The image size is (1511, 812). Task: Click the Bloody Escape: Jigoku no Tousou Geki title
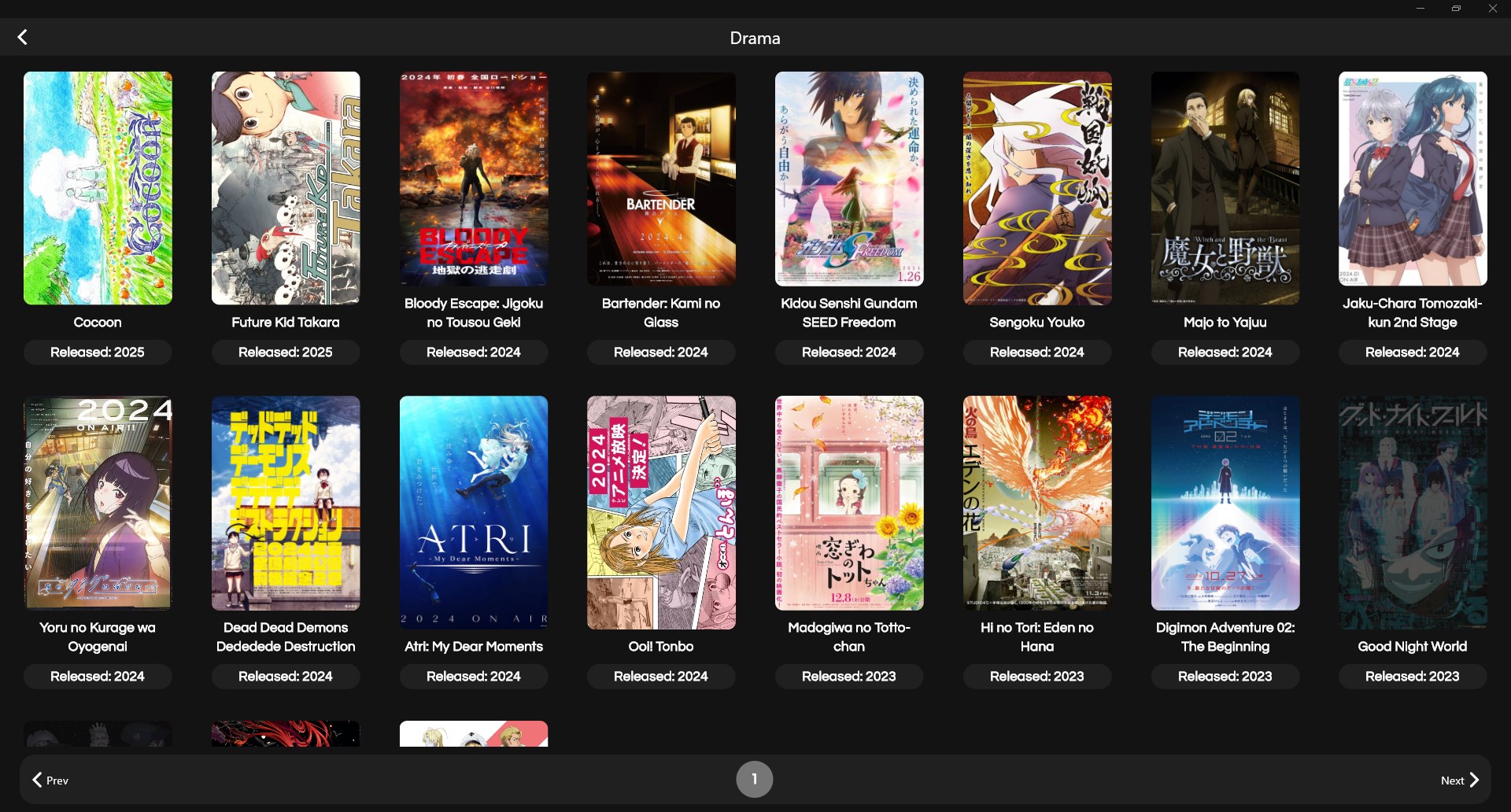coord(474,312)
